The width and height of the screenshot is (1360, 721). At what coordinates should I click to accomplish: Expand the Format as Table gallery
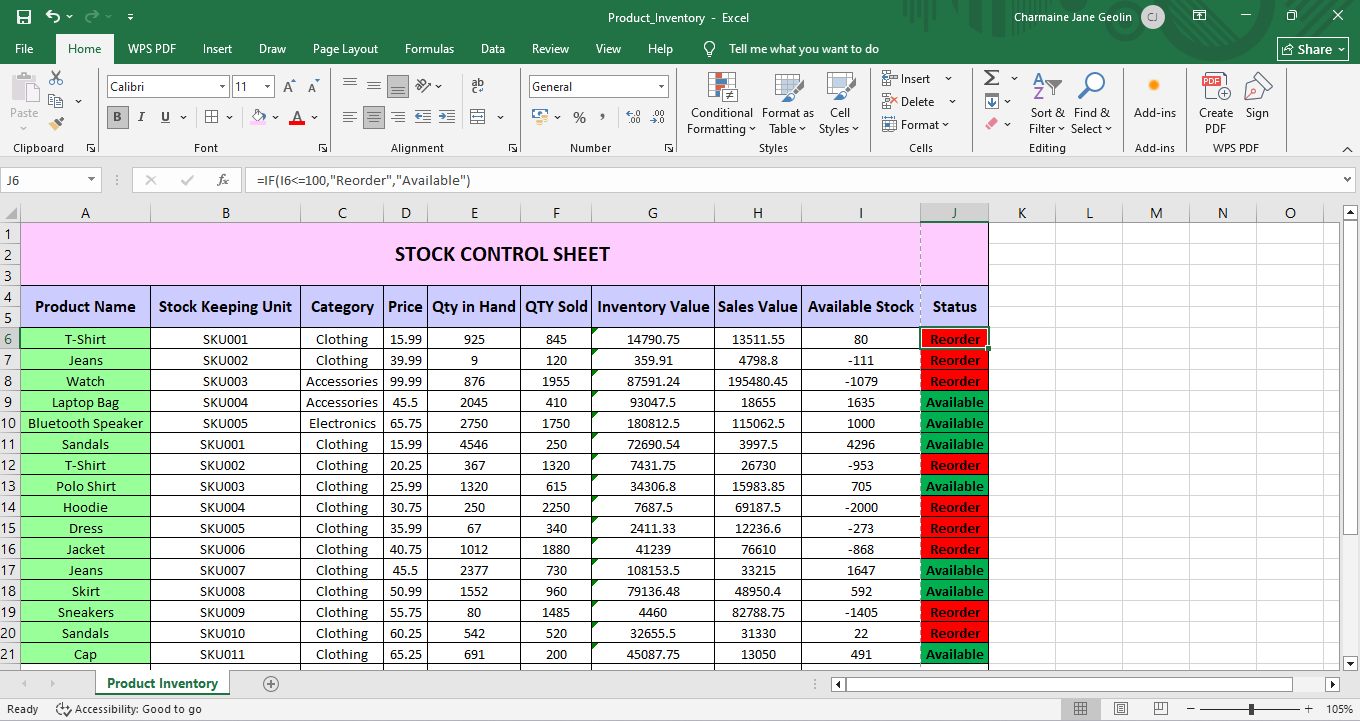(788, 103)
